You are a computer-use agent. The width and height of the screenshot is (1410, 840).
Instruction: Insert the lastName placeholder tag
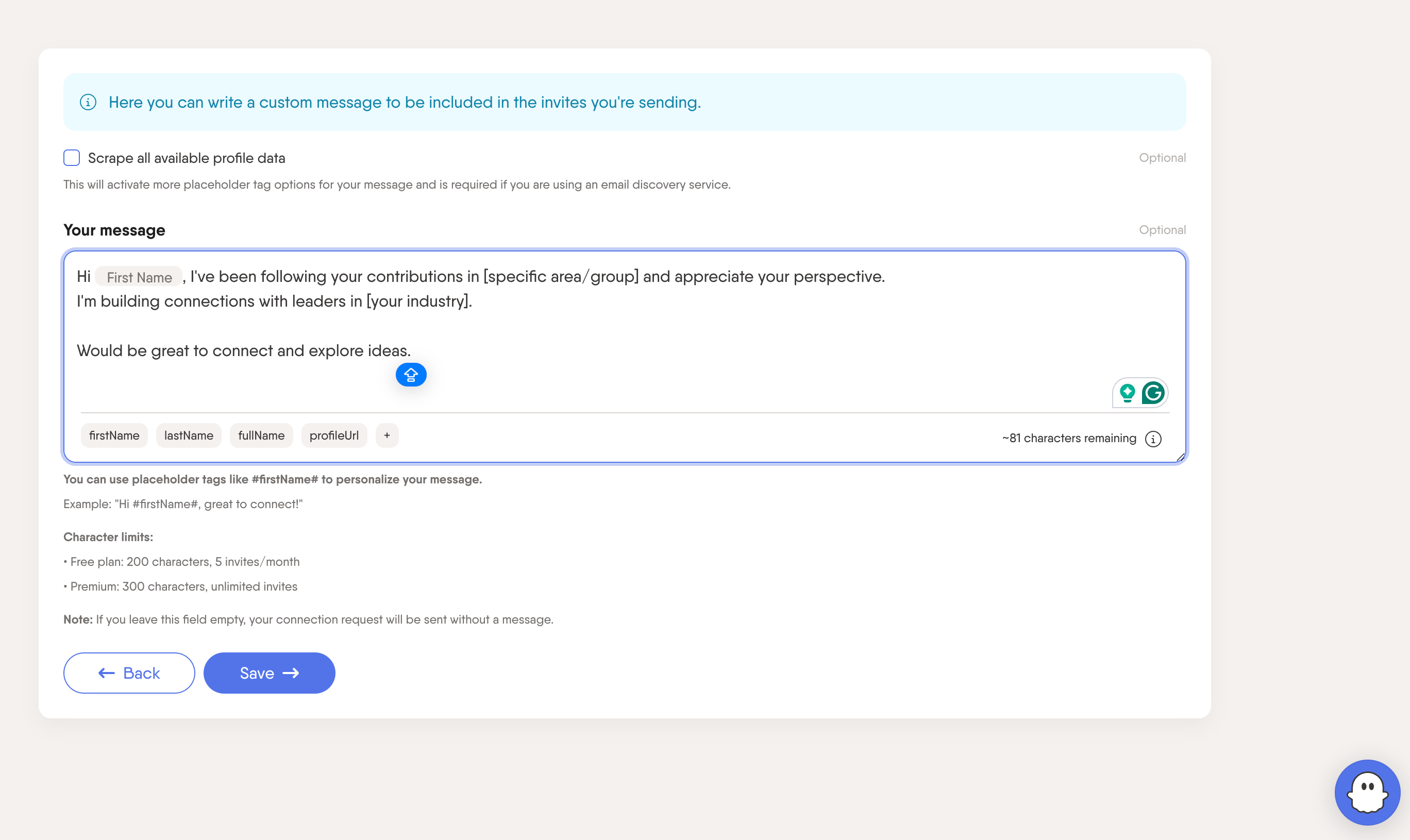pos(189,435)
